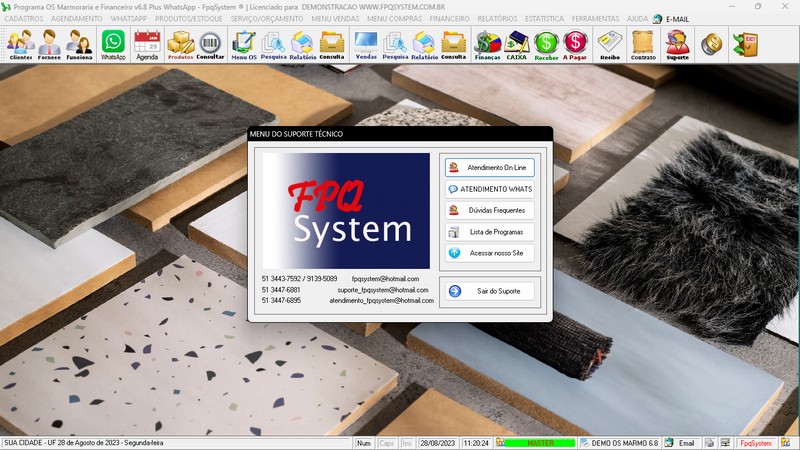Click the 28/08/2023 date in status bar
The height and width of the screenshot is (450, 800).
click(437, 443)
